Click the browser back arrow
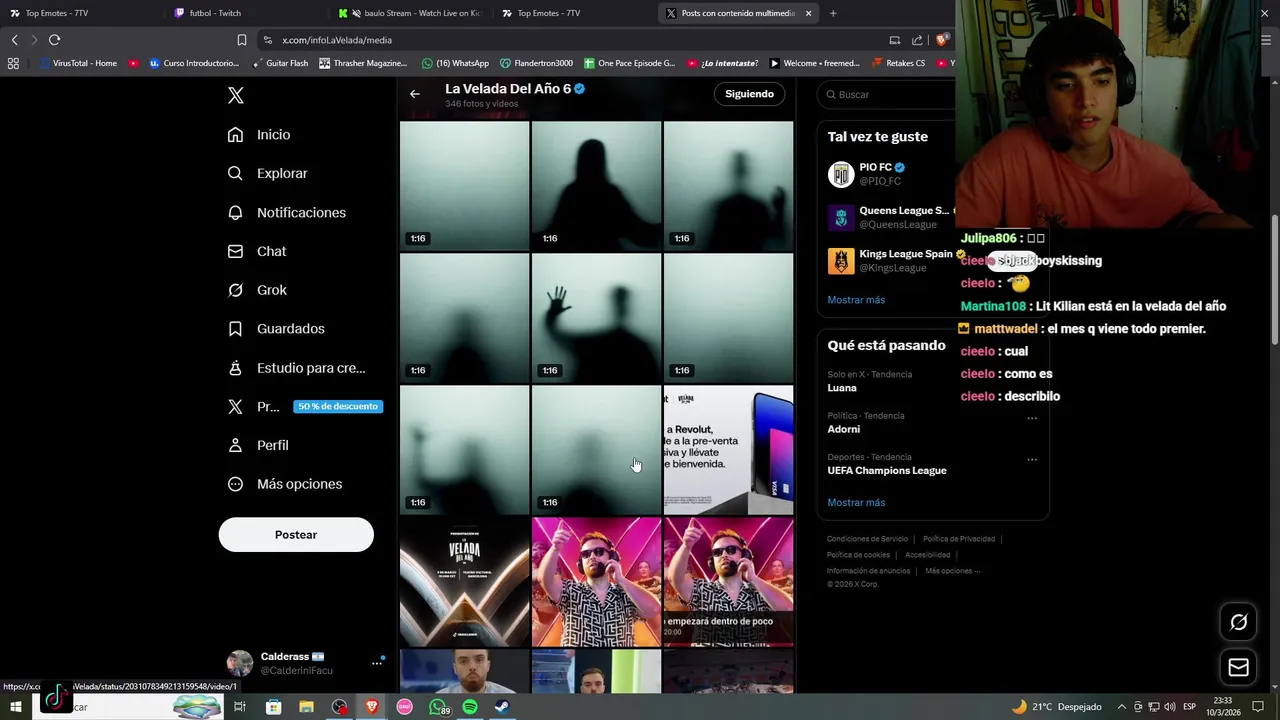This screenshot has height=720, width=1280. [14, 40]
